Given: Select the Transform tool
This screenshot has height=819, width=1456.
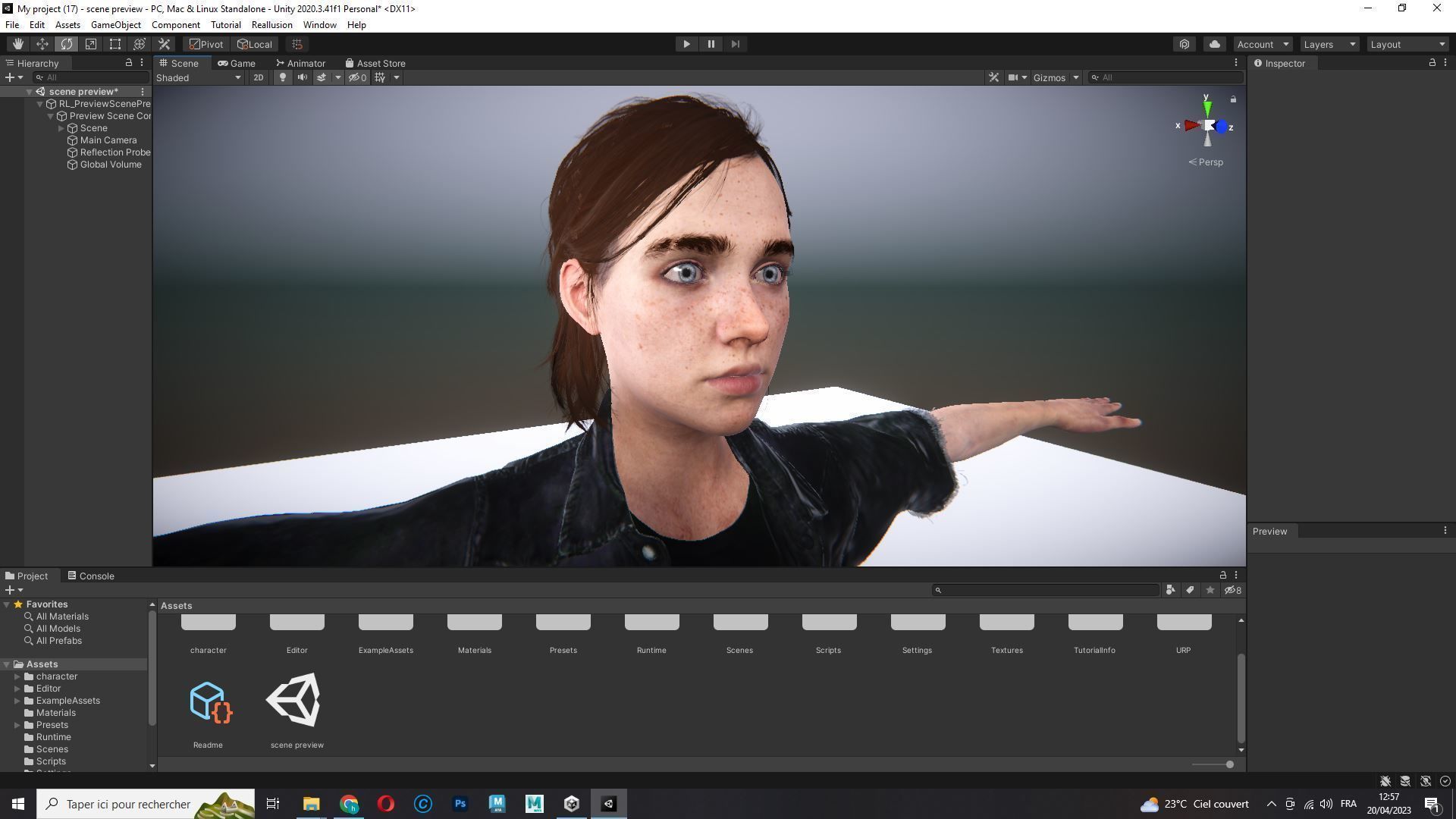Looking at the screenshot, I should tap(140, 44).
